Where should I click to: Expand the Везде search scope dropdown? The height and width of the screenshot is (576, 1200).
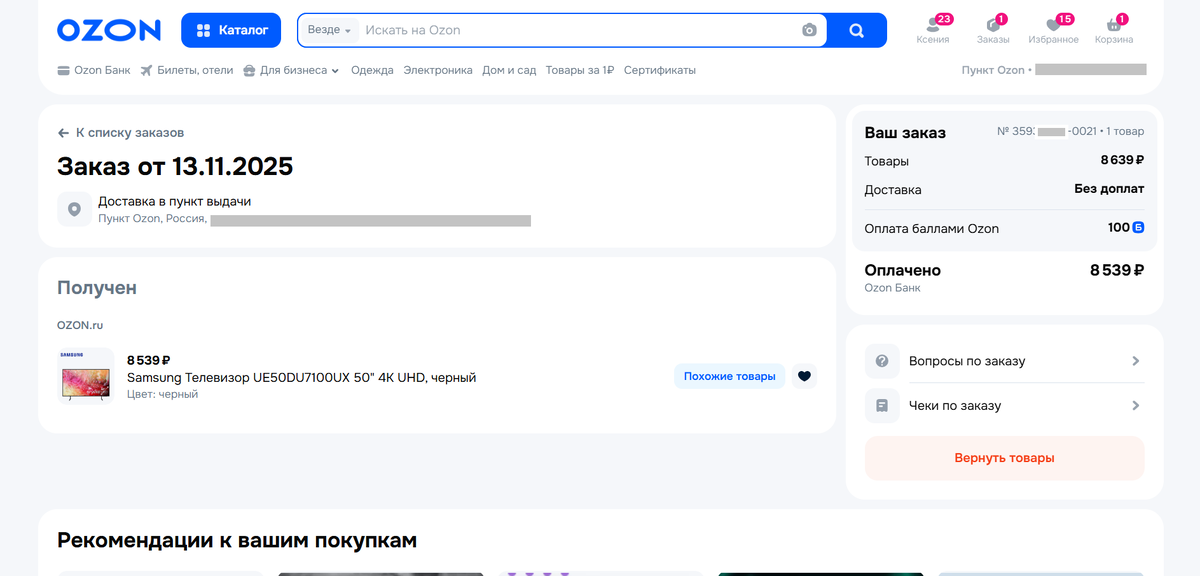pyautogui.click(x=329, y=30)
